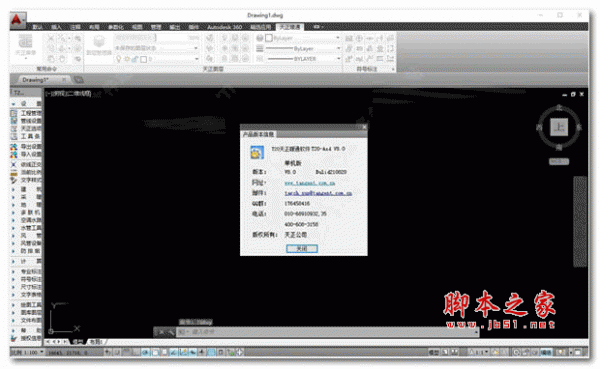Toggle the layer lock padlock icon
Viewport: 600px width, 369px height.
[135, 59]
